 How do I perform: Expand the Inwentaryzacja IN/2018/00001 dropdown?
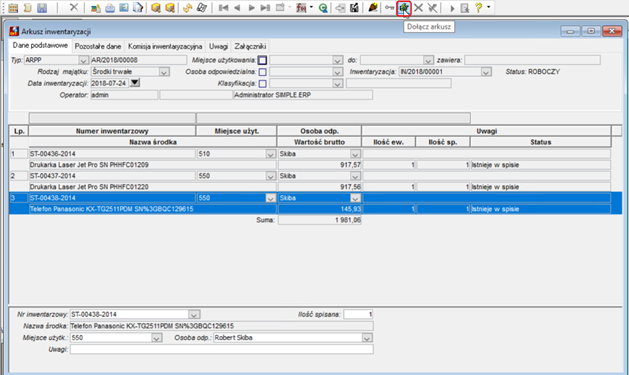[x=486, y=72]
